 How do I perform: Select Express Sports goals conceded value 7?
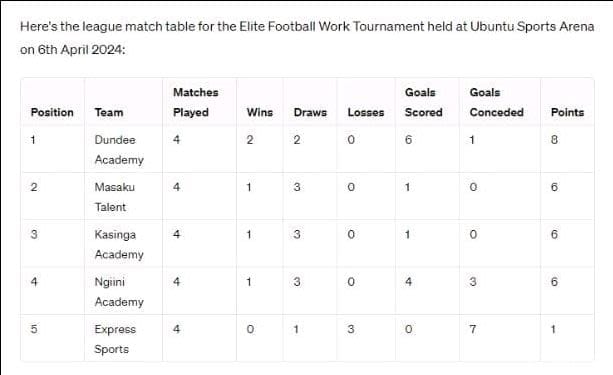(473, 329)
